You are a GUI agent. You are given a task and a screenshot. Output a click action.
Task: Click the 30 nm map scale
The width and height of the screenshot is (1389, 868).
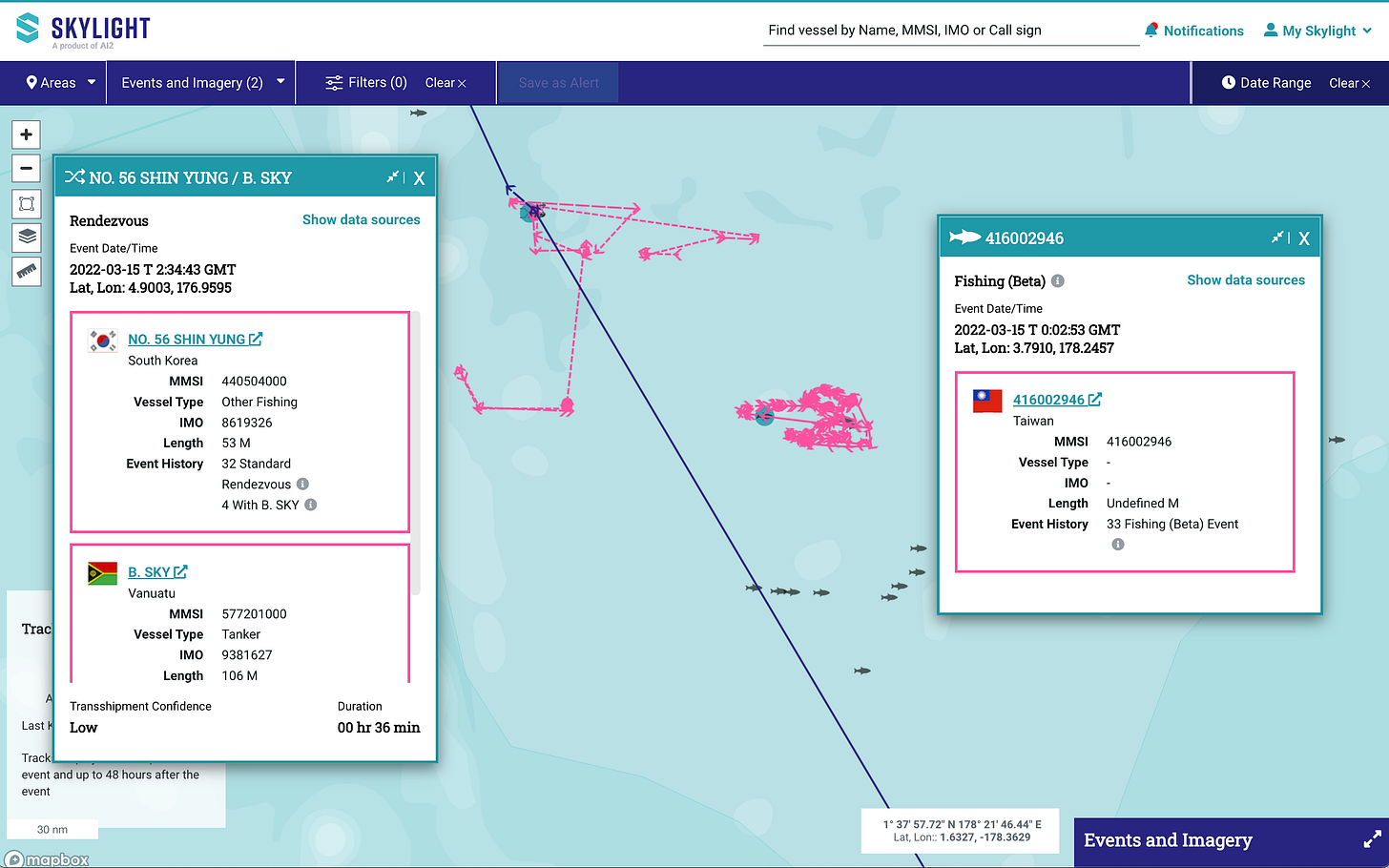click(52, 830)
